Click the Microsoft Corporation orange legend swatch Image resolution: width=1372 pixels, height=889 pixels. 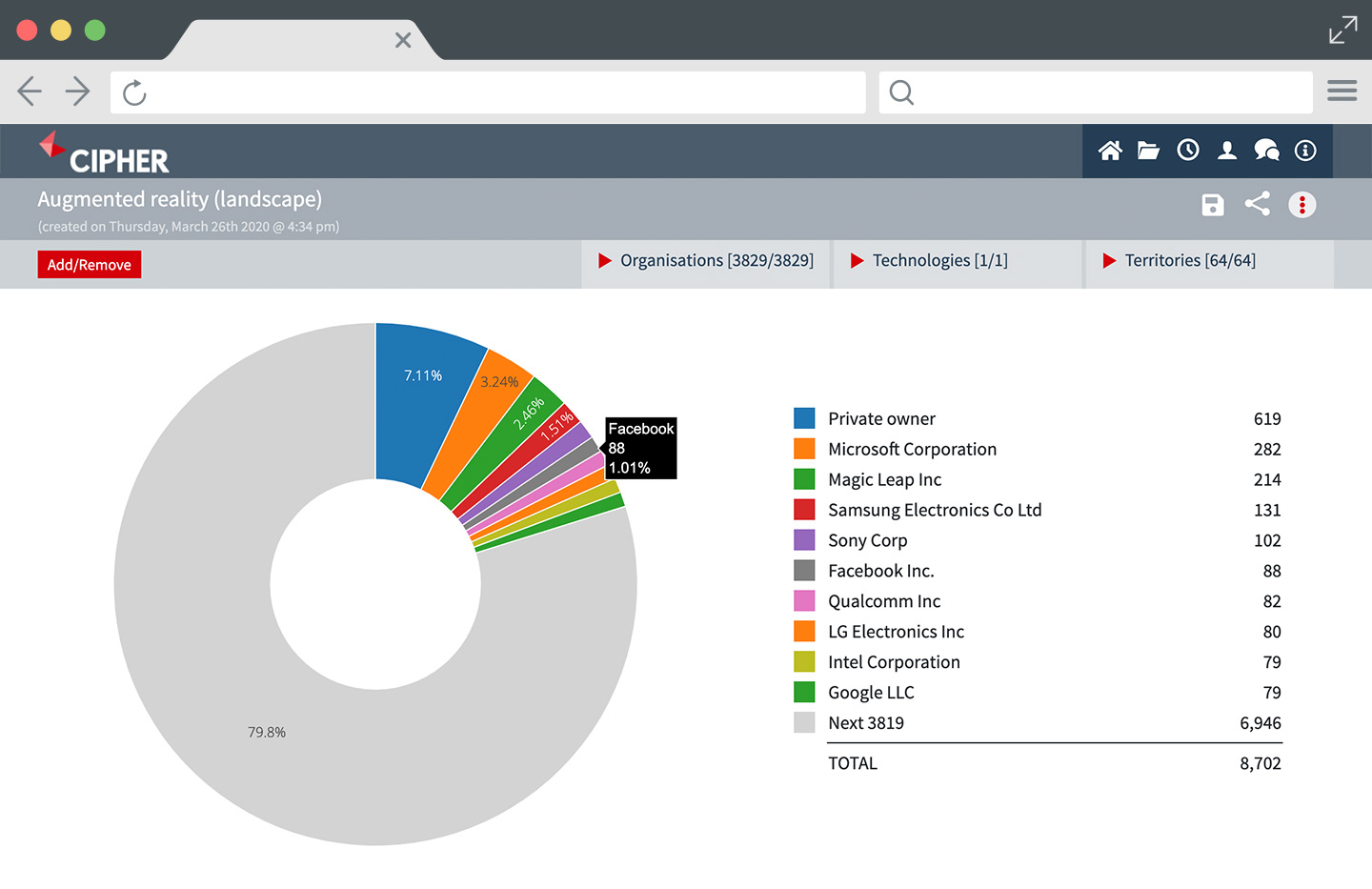804,449
